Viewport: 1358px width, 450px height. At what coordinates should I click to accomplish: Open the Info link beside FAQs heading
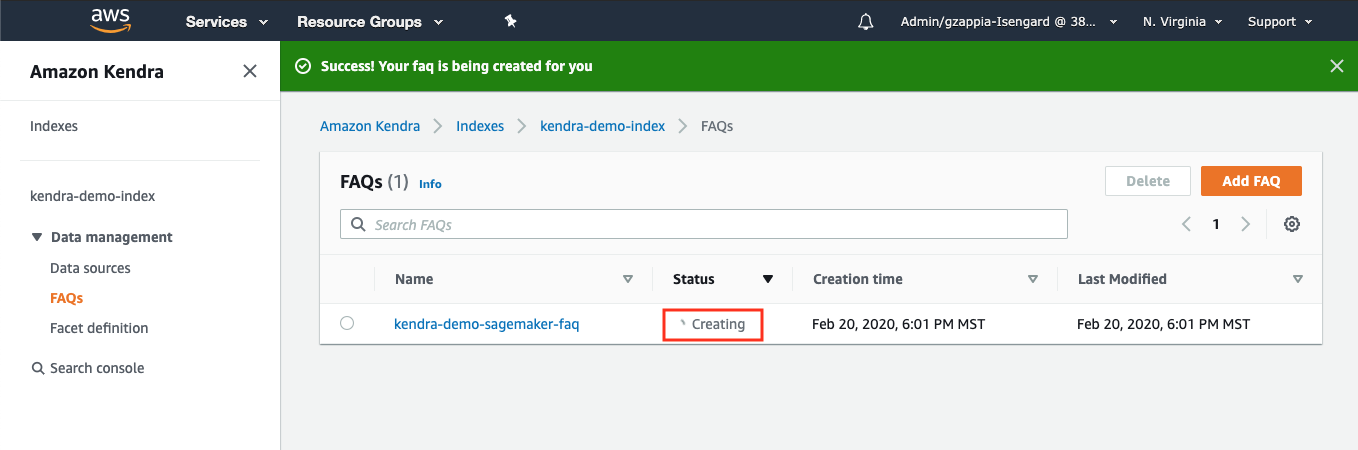tap(430, 184)
